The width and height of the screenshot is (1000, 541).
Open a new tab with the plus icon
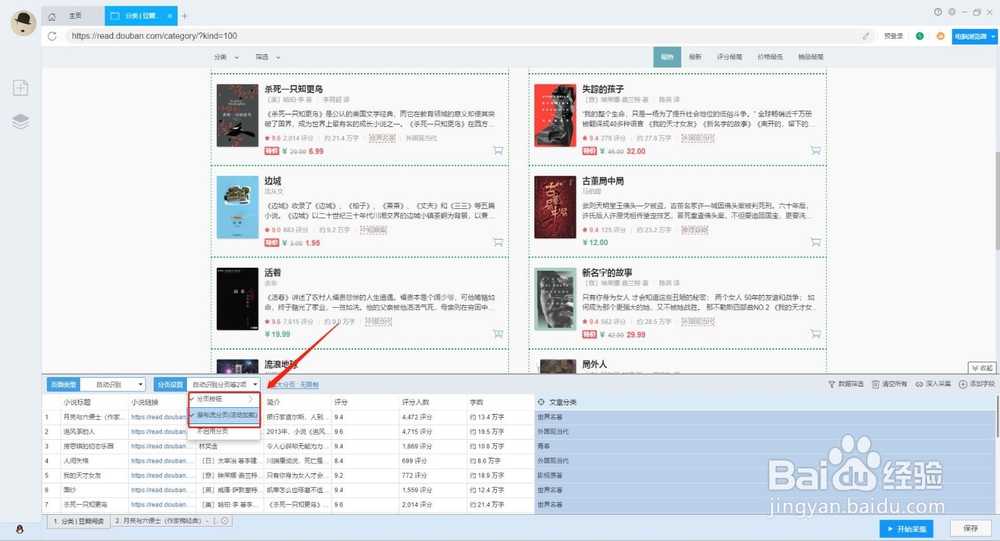(184, 16)
